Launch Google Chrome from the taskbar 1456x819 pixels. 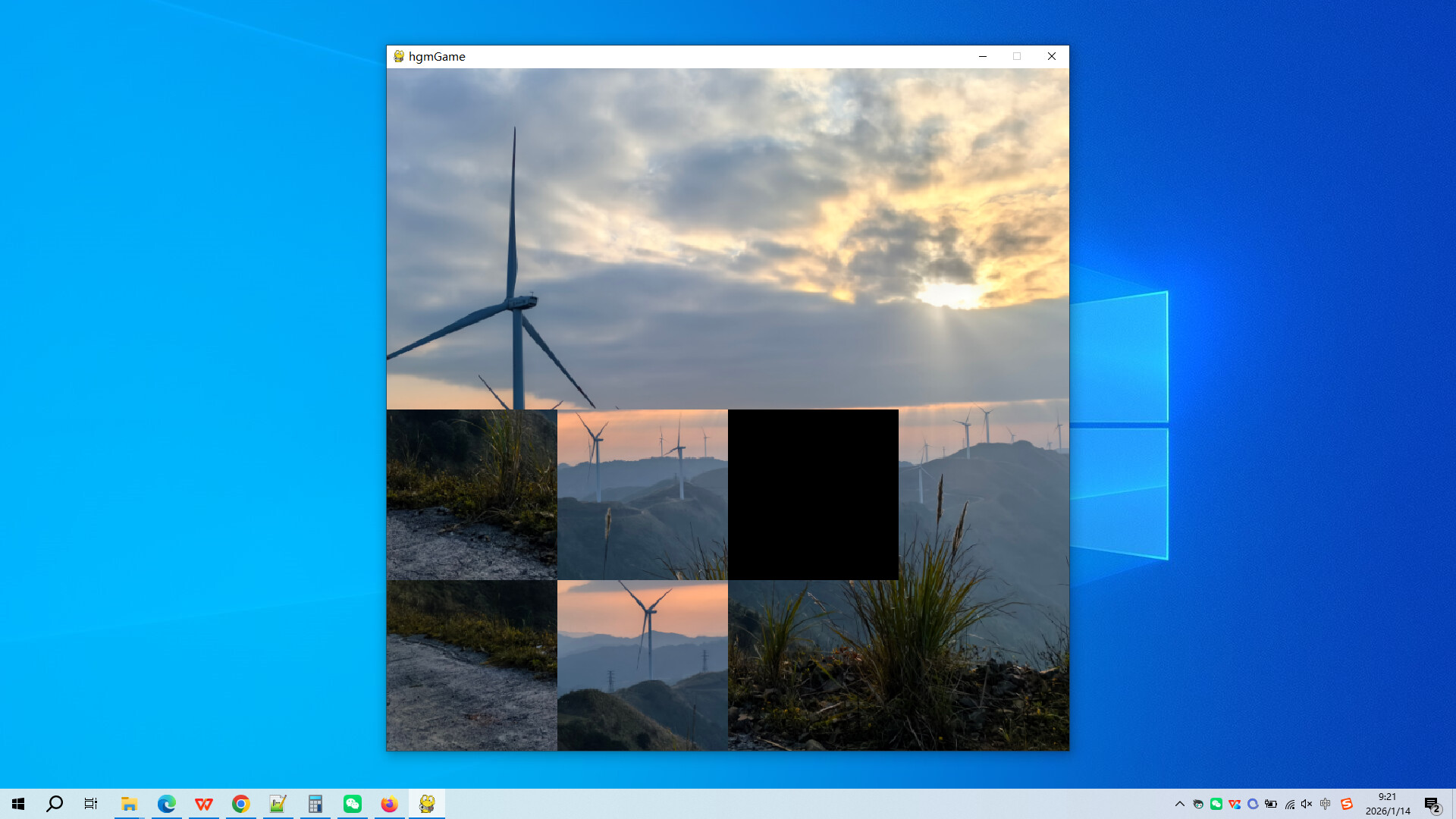[x=240, y=803]
